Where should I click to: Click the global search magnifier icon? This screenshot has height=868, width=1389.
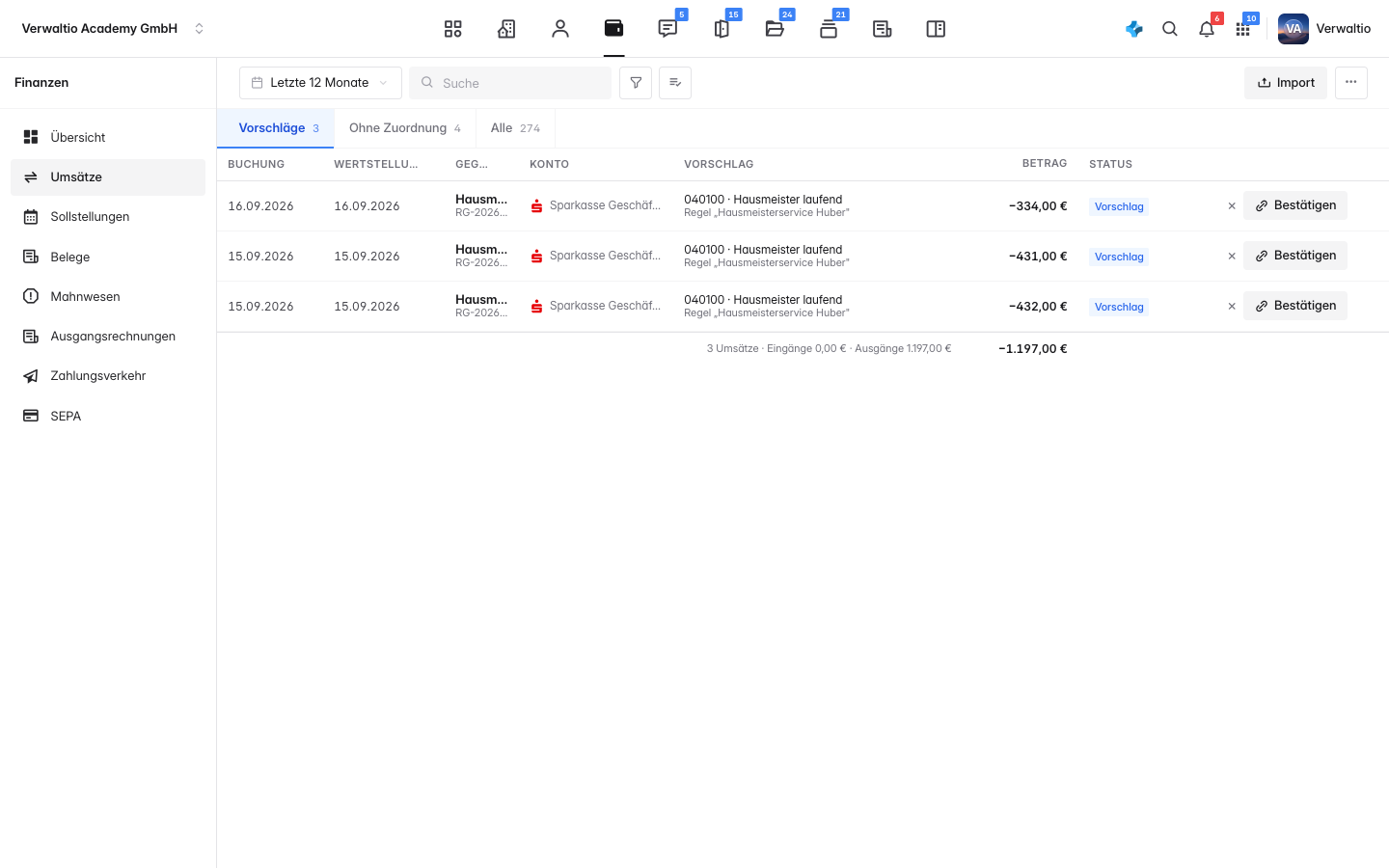(1170, 29)
